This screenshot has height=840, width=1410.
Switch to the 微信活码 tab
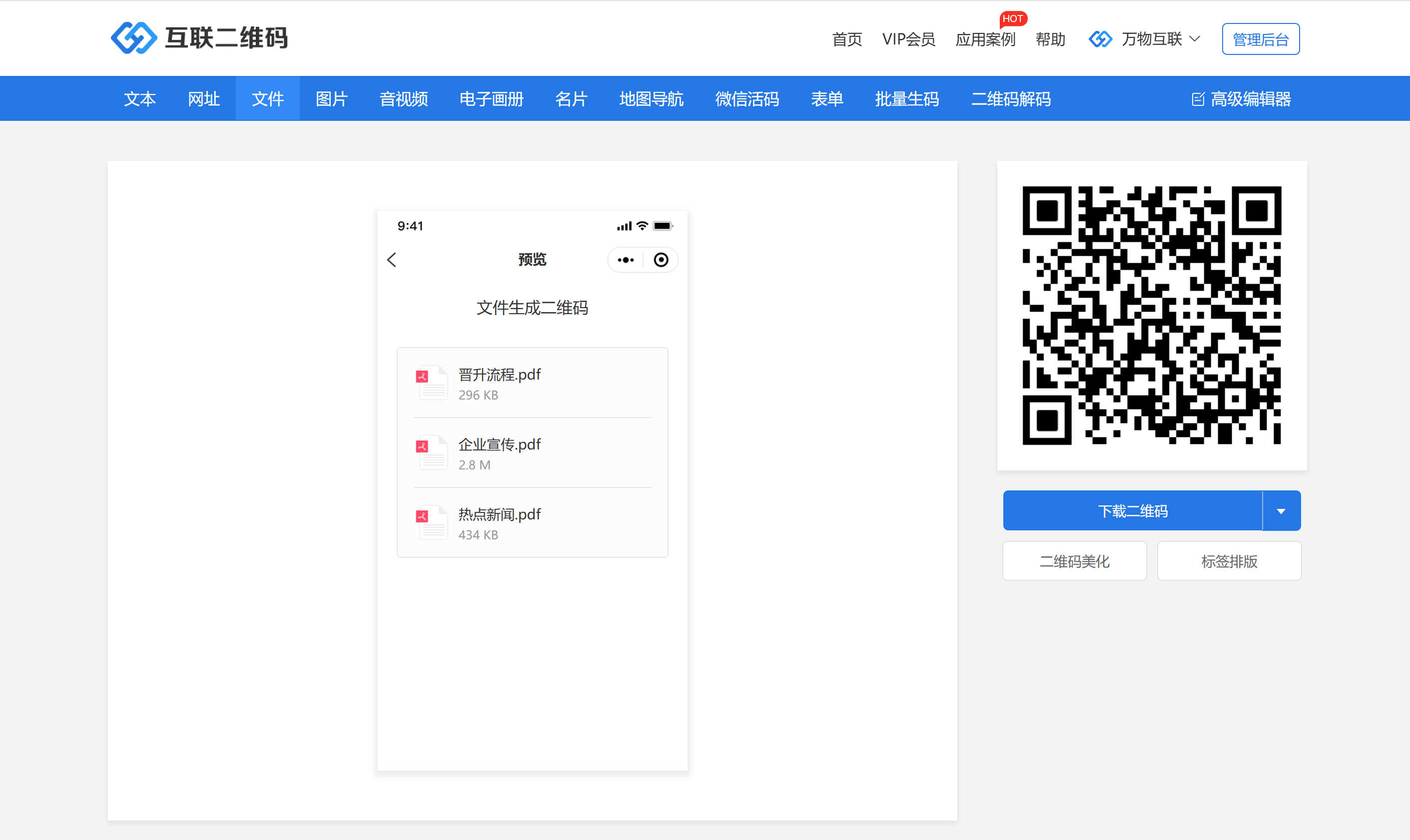pyautogui.click(x=747, y=98)
